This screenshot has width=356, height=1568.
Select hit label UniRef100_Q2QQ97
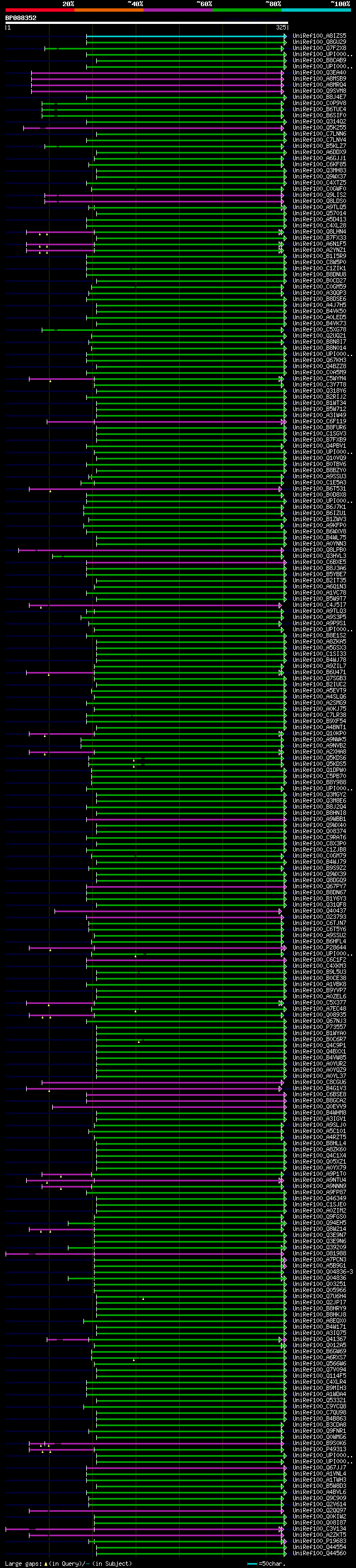[319, 1510]
